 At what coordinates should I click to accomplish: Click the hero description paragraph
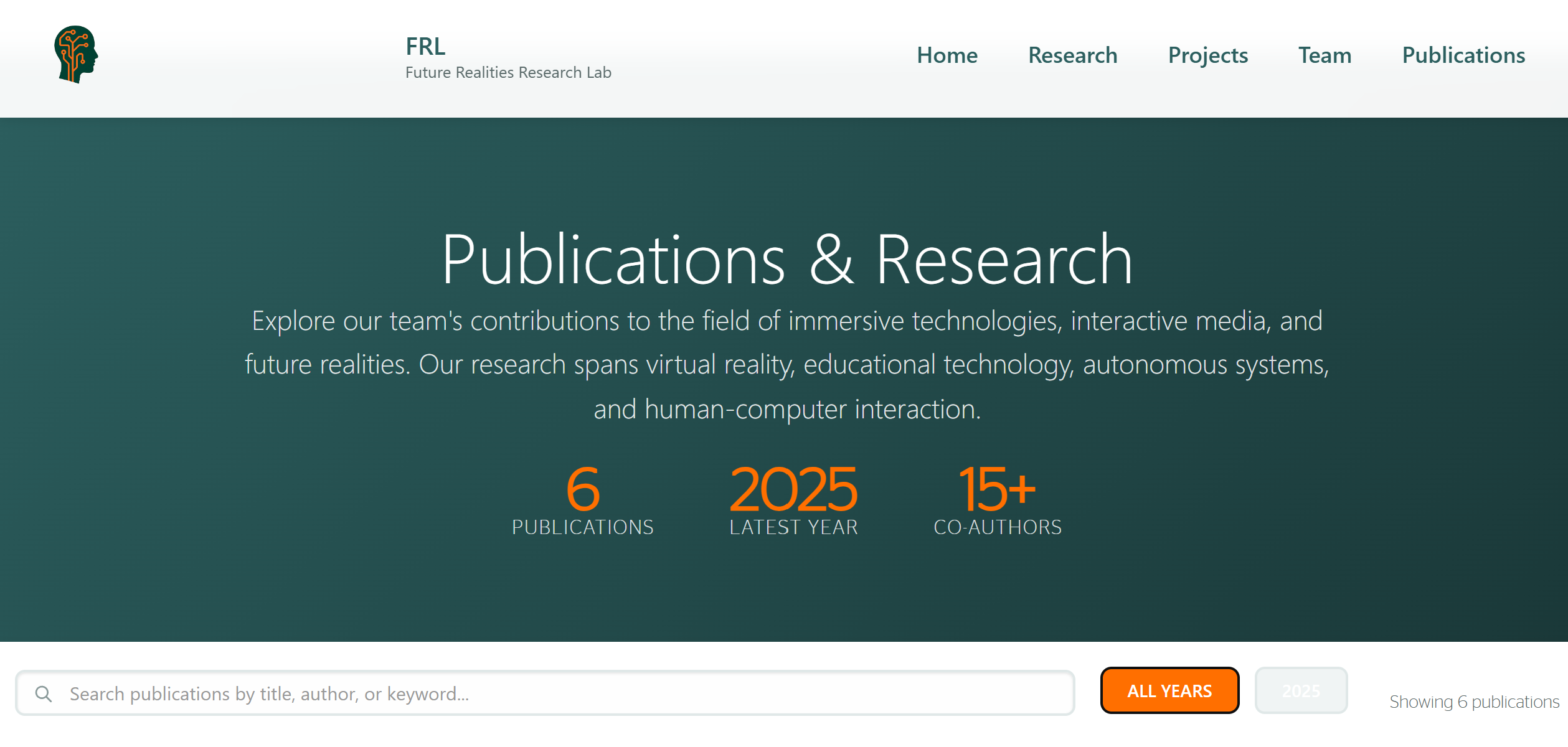click(x=786, y=365)
